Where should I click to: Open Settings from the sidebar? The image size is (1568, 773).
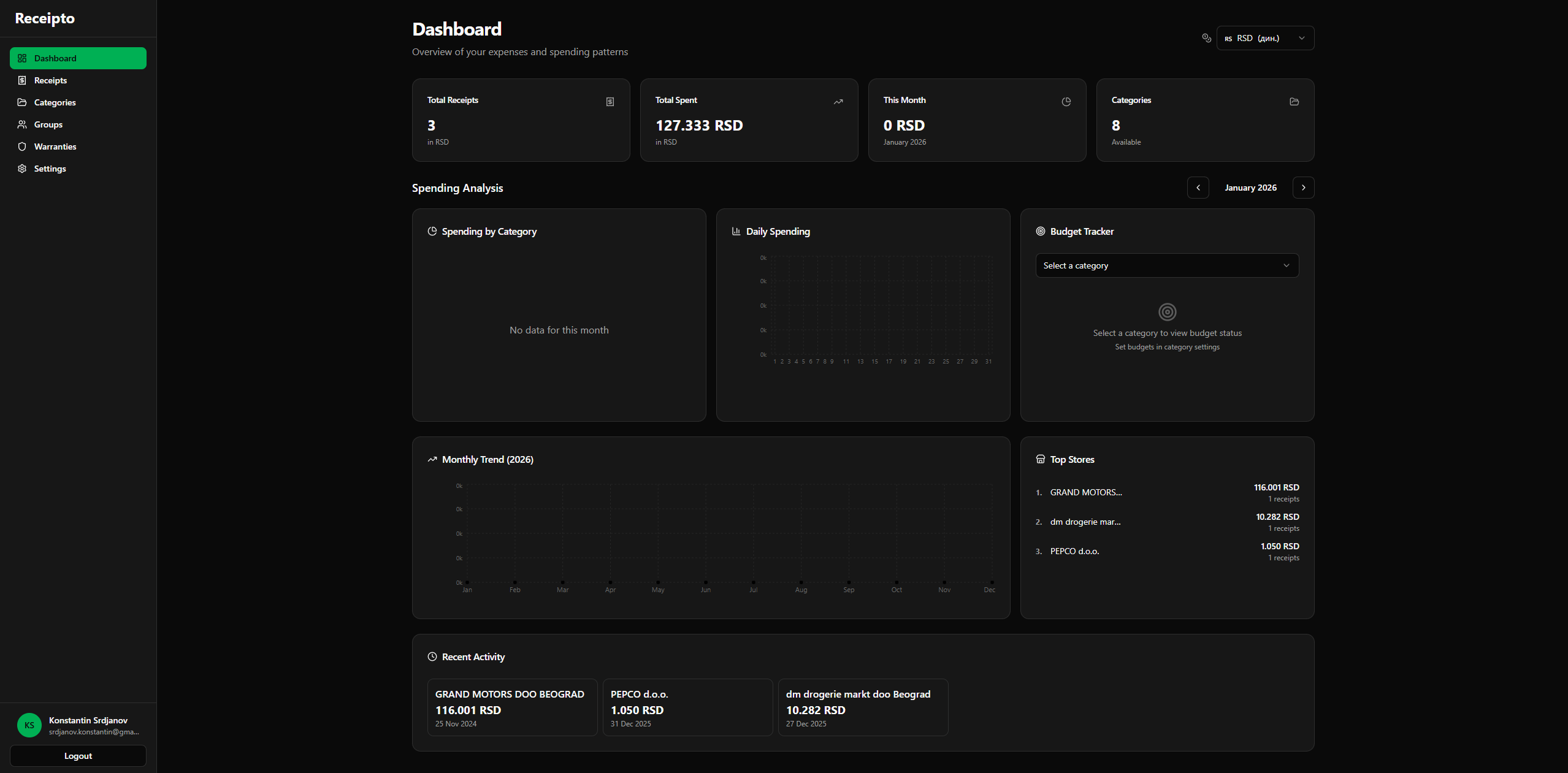tap(49, 169)
